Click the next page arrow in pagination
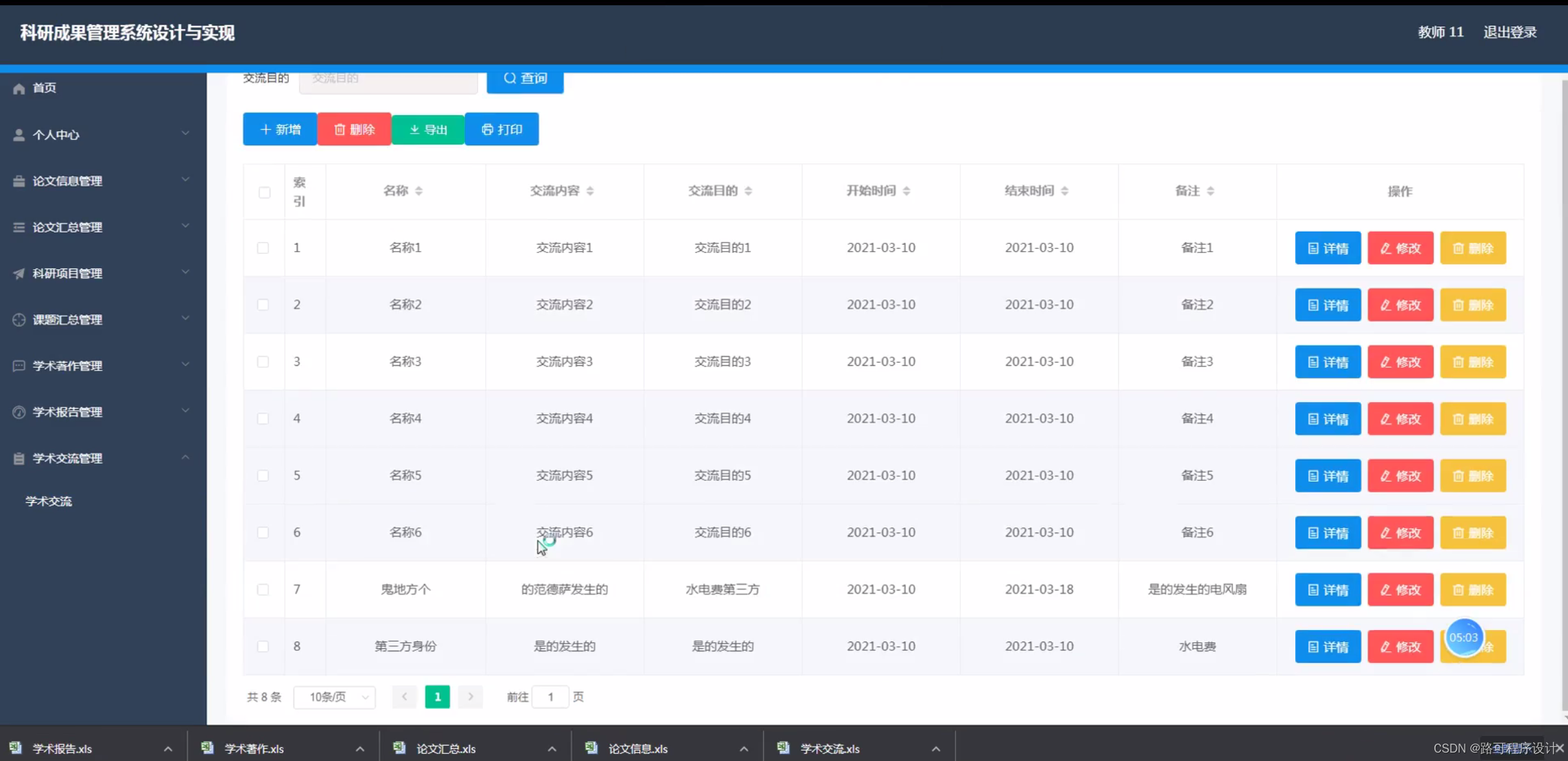 470,696
